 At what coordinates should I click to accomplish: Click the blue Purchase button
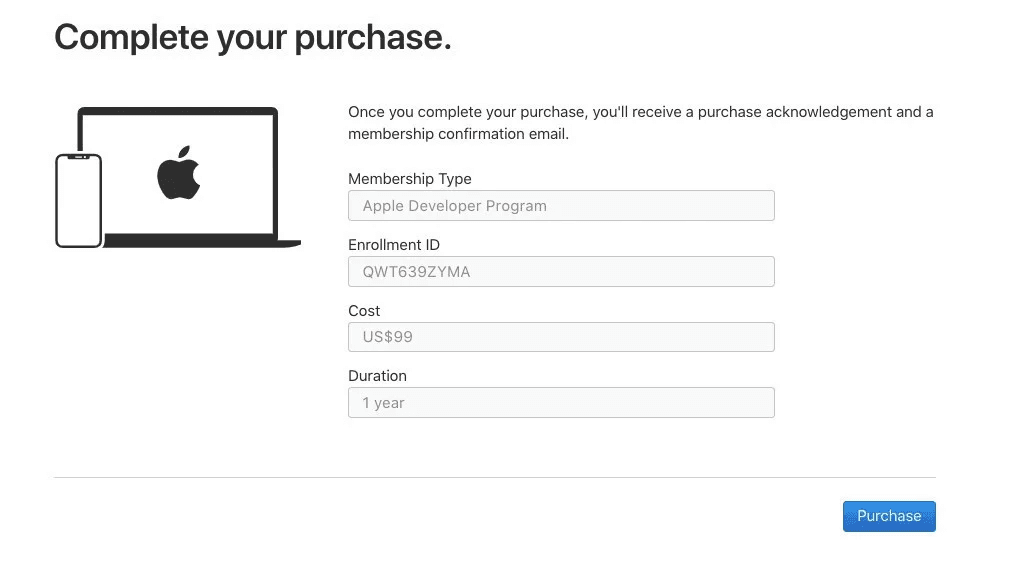[888, 516]
